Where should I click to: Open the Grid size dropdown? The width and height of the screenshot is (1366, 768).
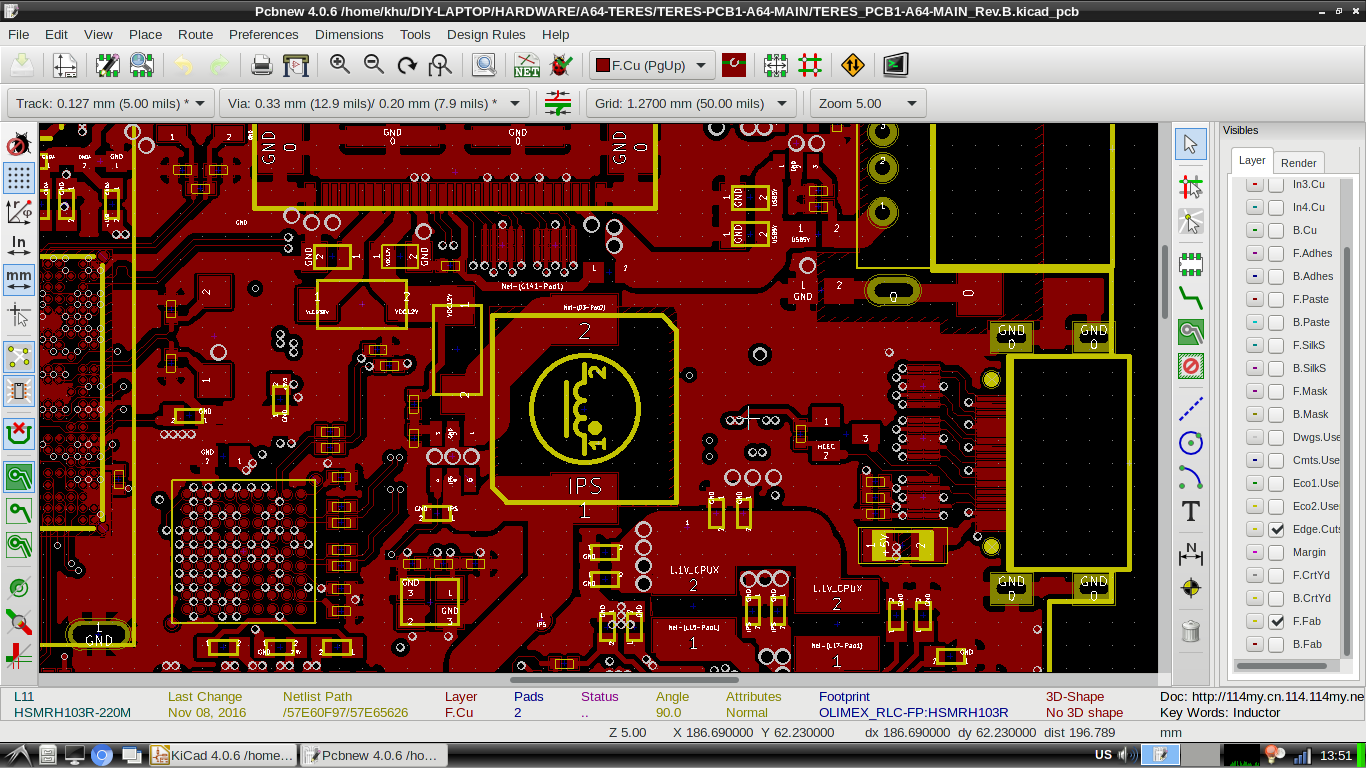691,103
